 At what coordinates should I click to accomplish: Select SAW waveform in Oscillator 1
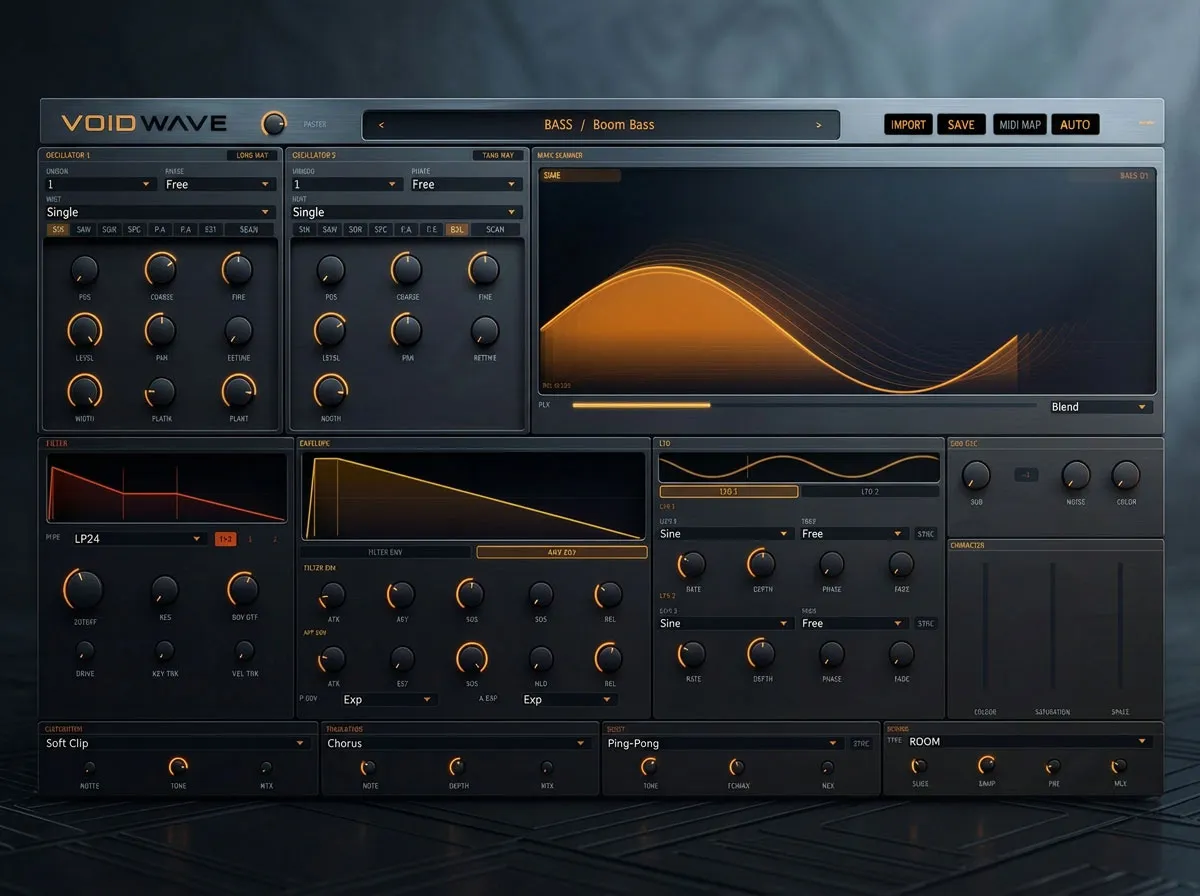[84, 229]
